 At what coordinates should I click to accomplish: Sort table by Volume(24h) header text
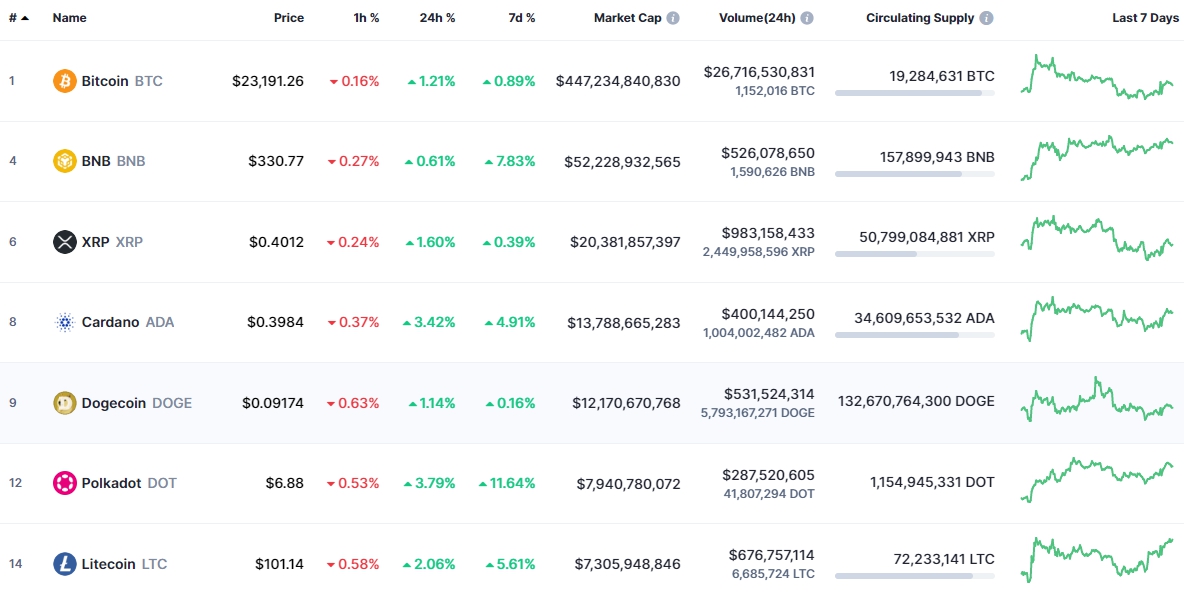pos(757,18)
